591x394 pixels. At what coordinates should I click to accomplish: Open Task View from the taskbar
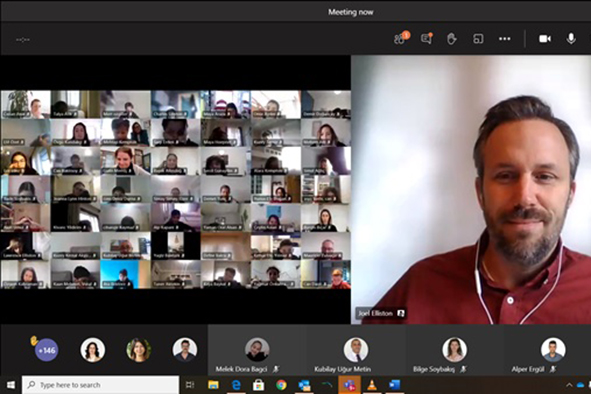pos(190,385)
